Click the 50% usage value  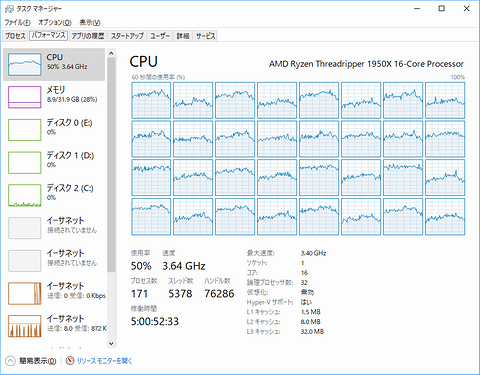pos(141,266)
